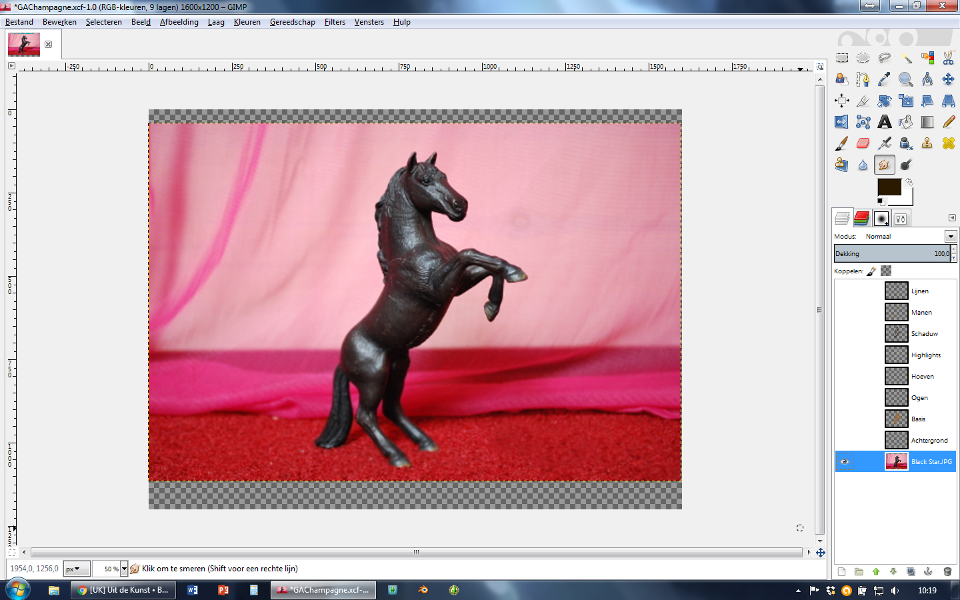
Task: Toggle lock pixels brush icon beside Koppelen
Action: [871, 271]
